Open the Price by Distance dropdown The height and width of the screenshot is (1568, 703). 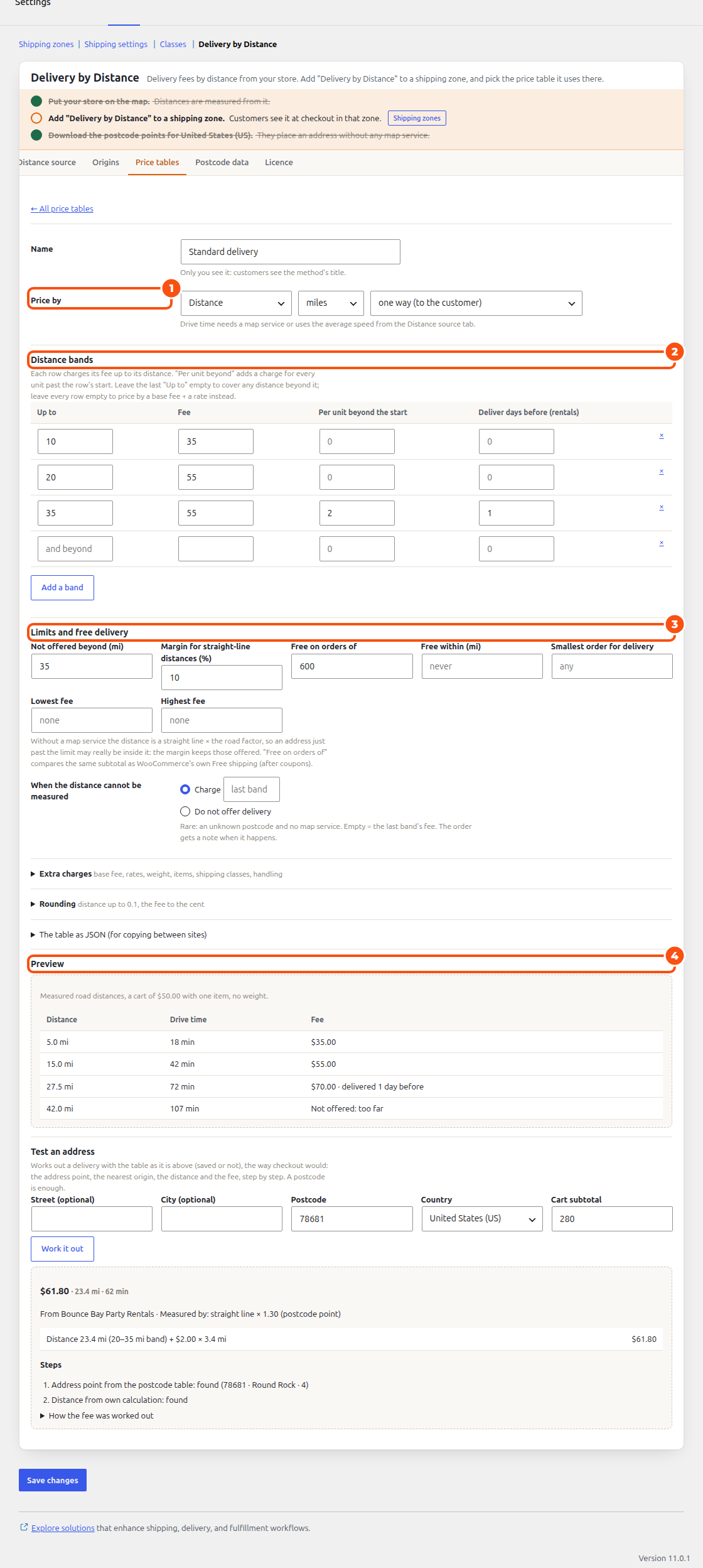[236, 303]
